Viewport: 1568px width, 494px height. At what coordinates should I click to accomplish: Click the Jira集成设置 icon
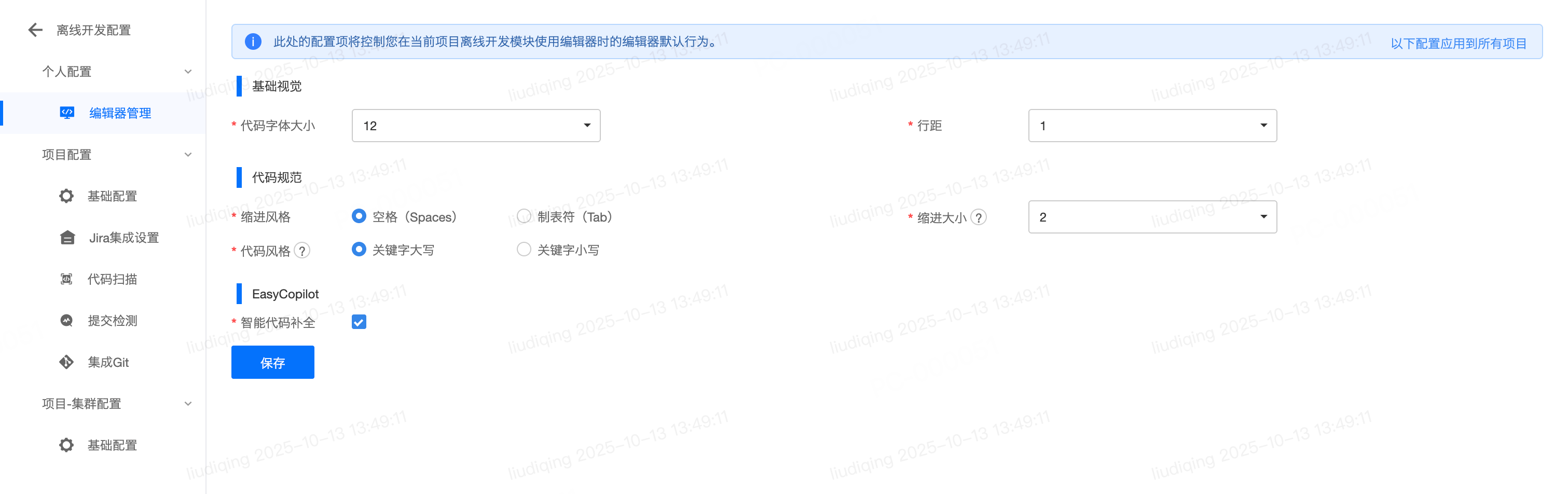pyautogui.click(x=67, y=237)
